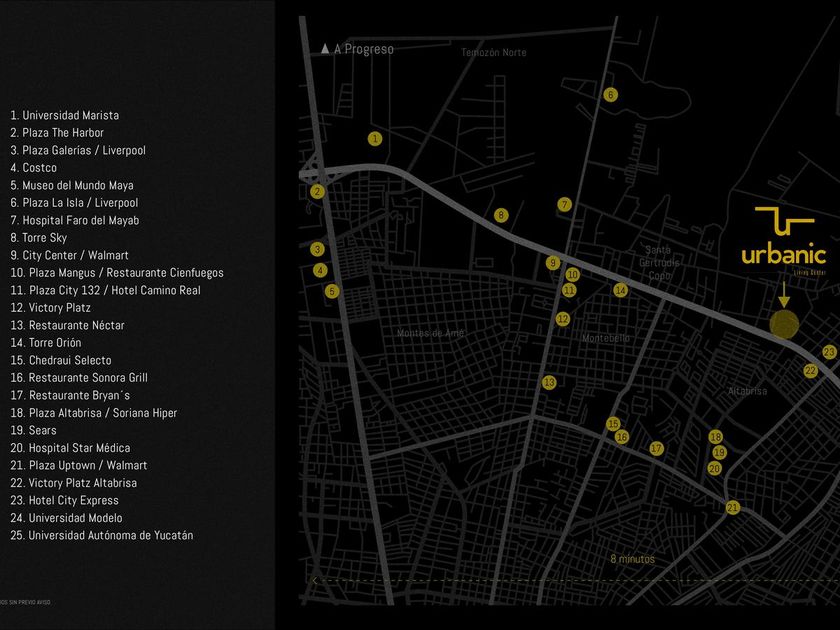Click map marker number 7

564,204
